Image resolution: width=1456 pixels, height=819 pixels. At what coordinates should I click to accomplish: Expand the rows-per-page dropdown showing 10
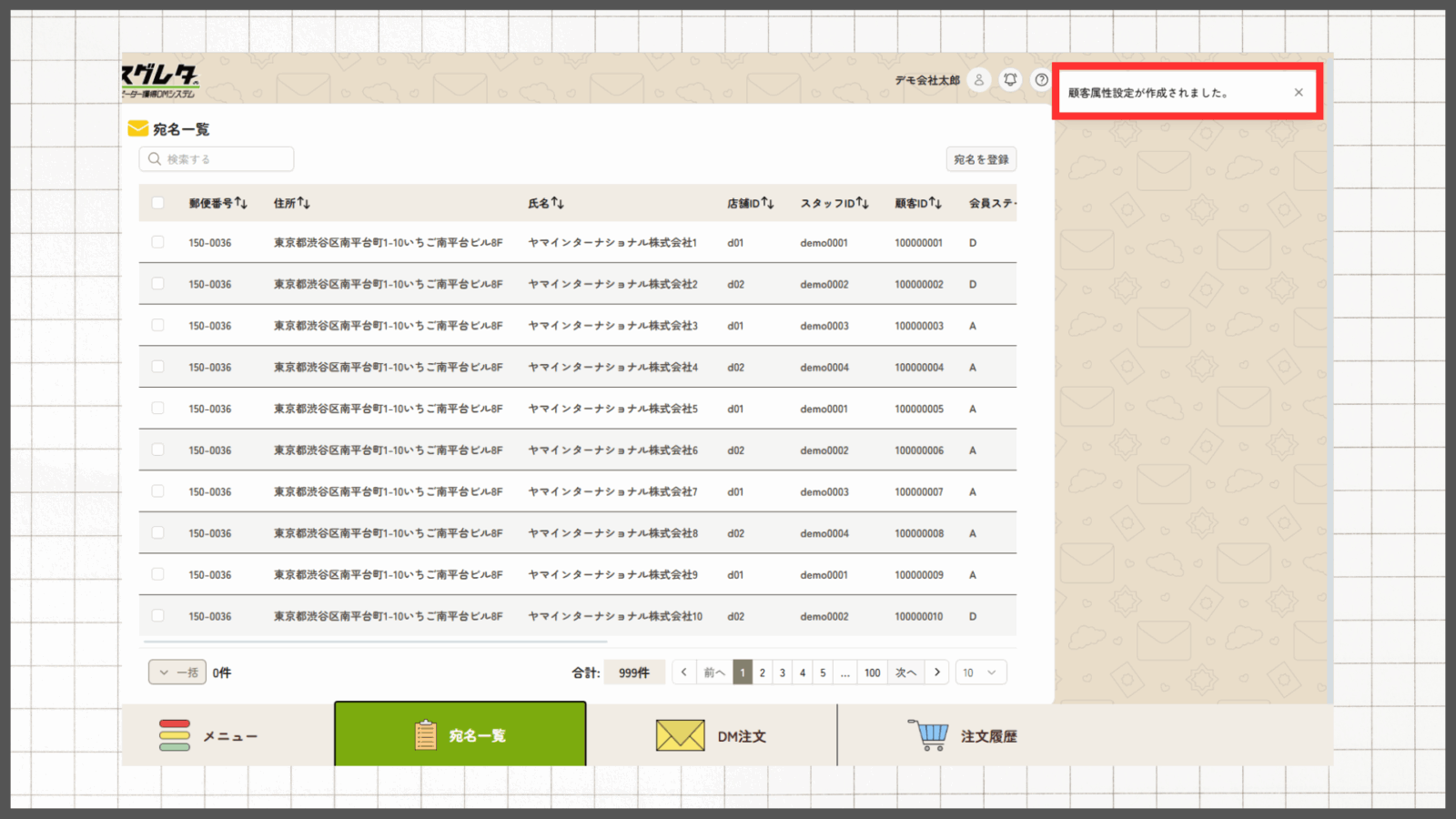tap(980, 672)
